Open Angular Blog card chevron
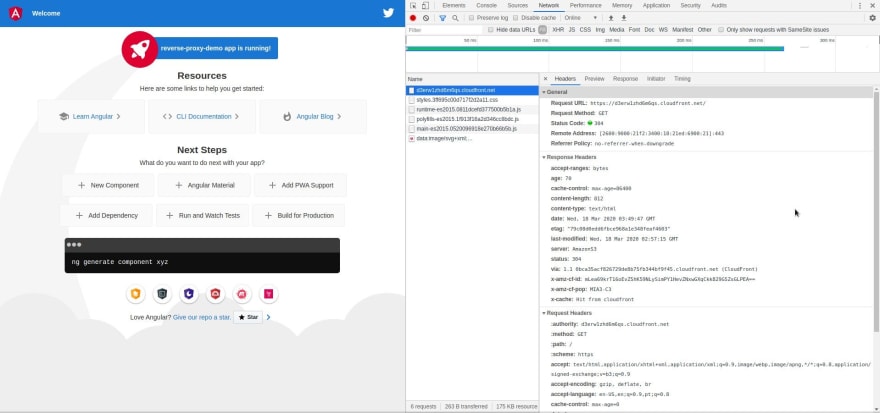The height and width of the screenshot is (413, 880). tap(339, 117)
